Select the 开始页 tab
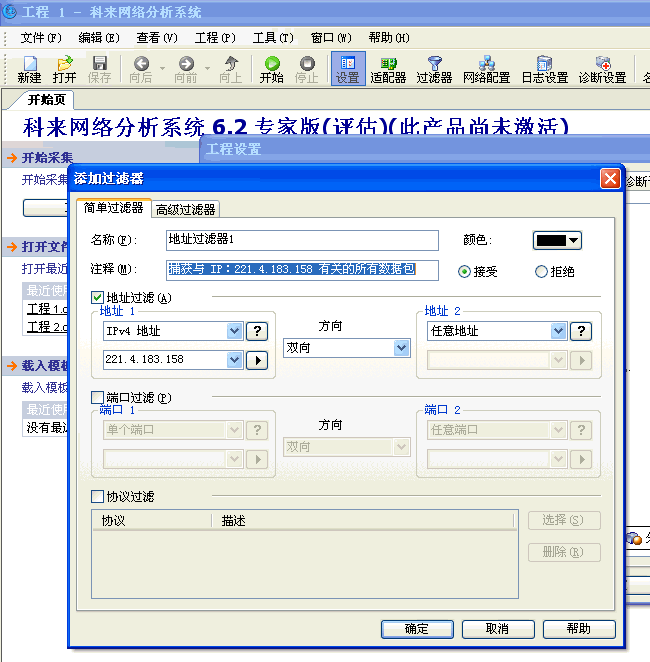 (46, 100)
